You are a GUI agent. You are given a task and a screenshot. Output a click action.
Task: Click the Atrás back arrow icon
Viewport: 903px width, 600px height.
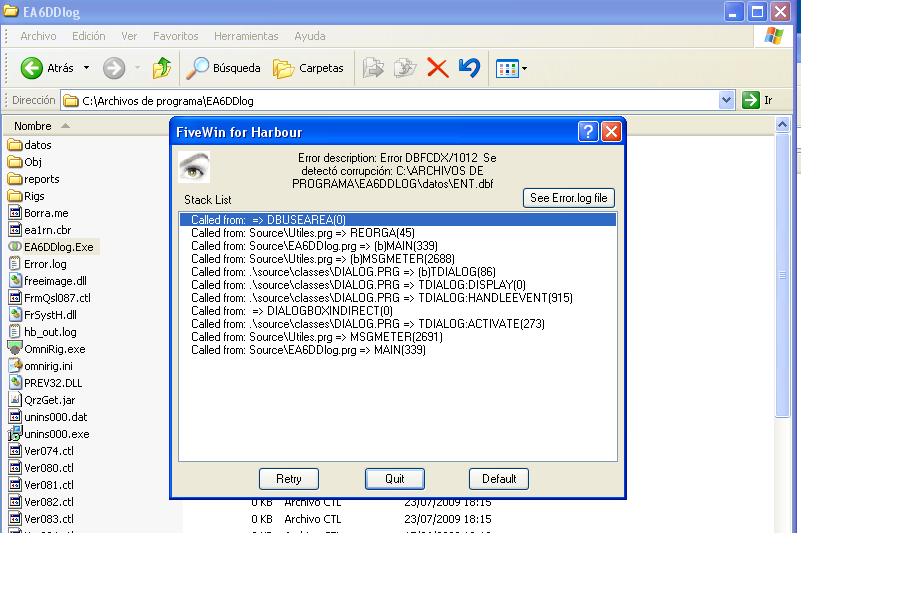click(x=32, y=68)
